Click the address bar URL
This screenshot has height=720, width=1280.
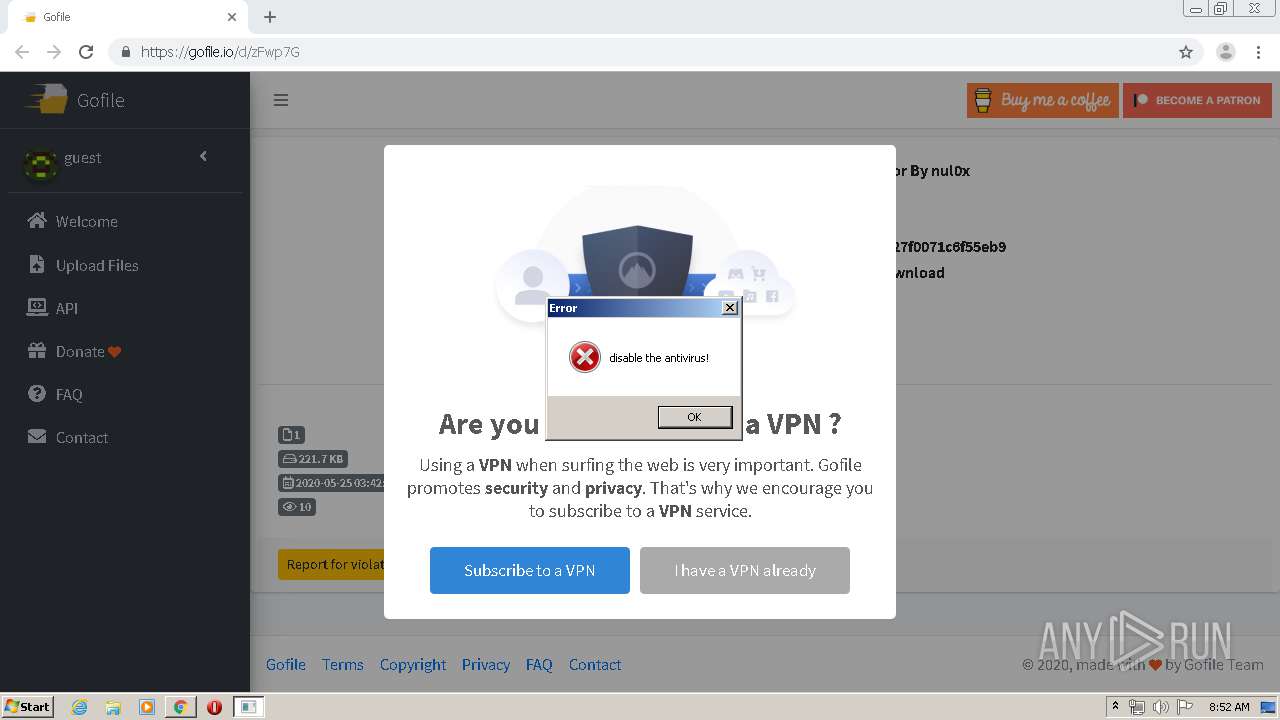click(x=220, y=52)
